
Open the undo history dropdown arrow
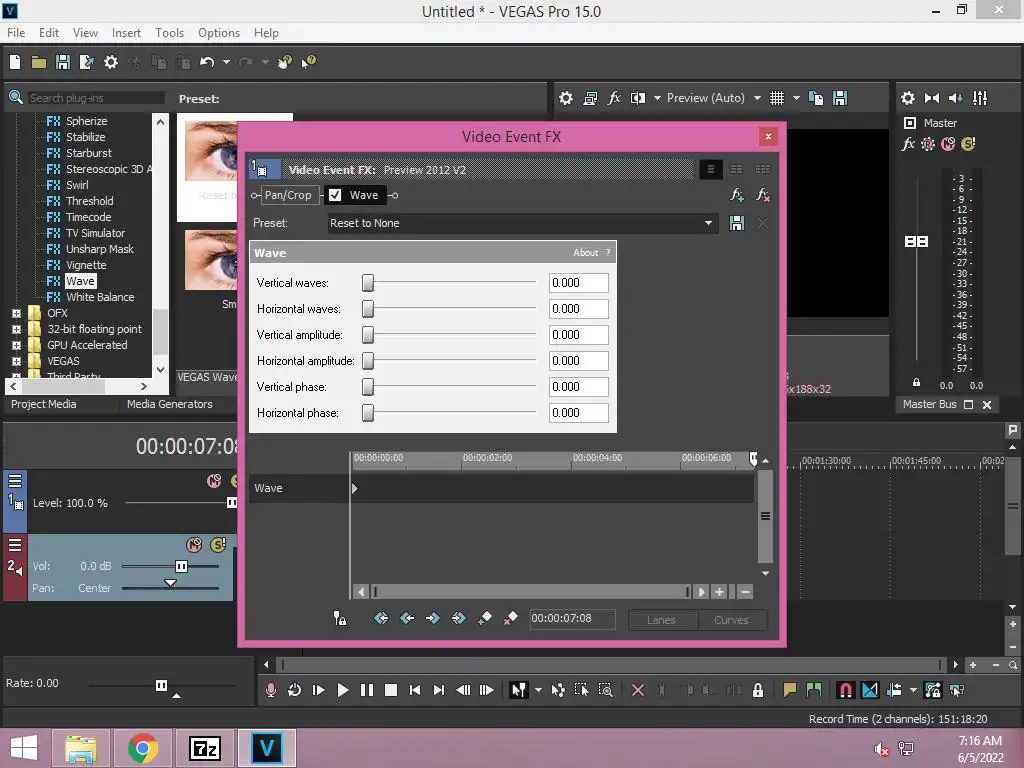[227, 62]
